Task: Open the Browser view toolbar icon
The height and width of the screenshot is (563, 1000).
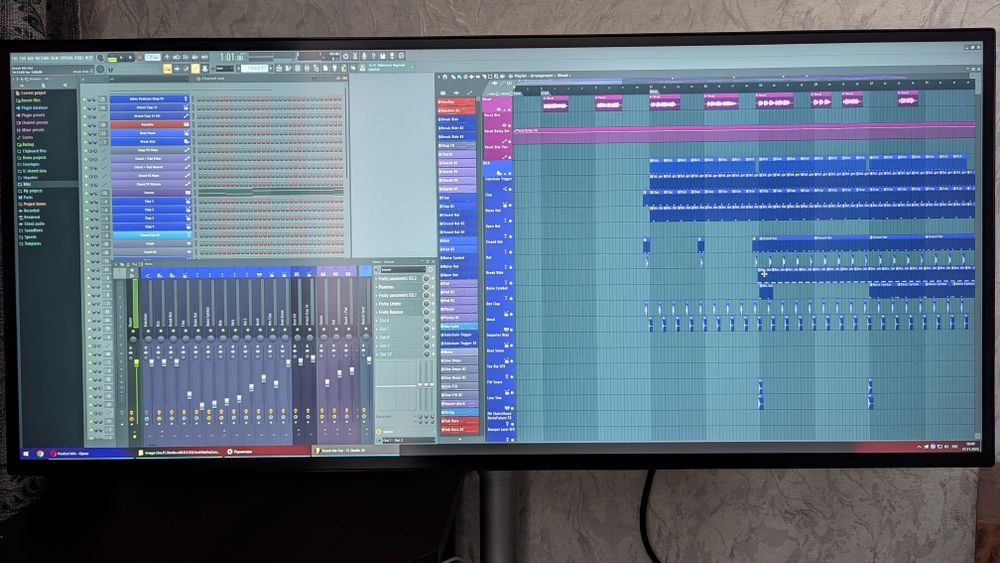Action: [316, 68]
